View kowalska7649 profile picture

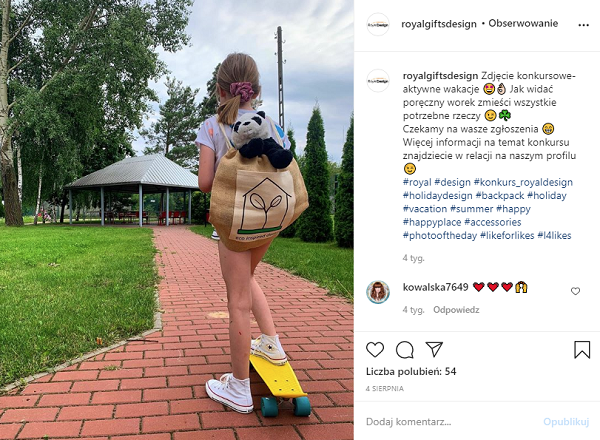tap(378, 292)
